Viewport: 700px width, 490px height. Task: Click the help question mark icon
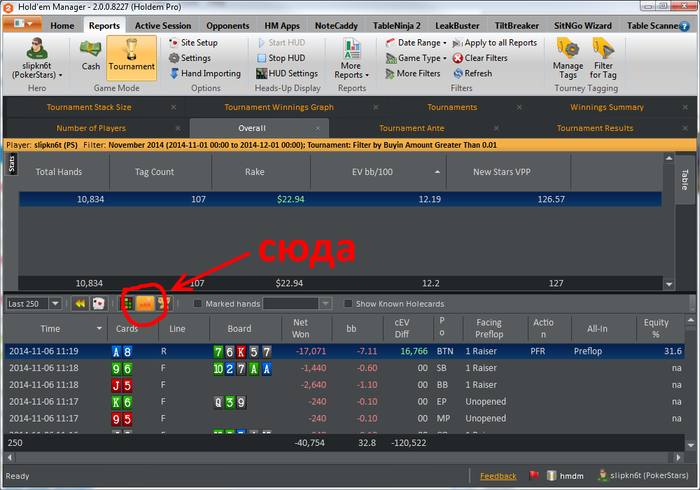tap(683, 26)
